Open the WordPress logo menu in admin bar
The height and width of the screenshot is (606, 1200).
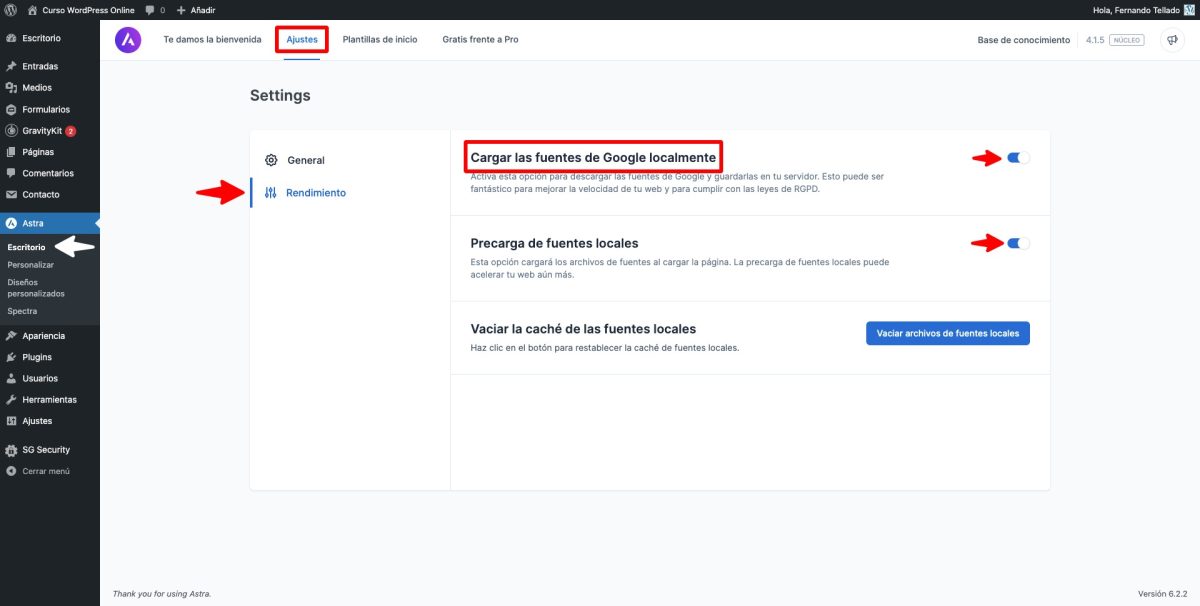(10, 9)
